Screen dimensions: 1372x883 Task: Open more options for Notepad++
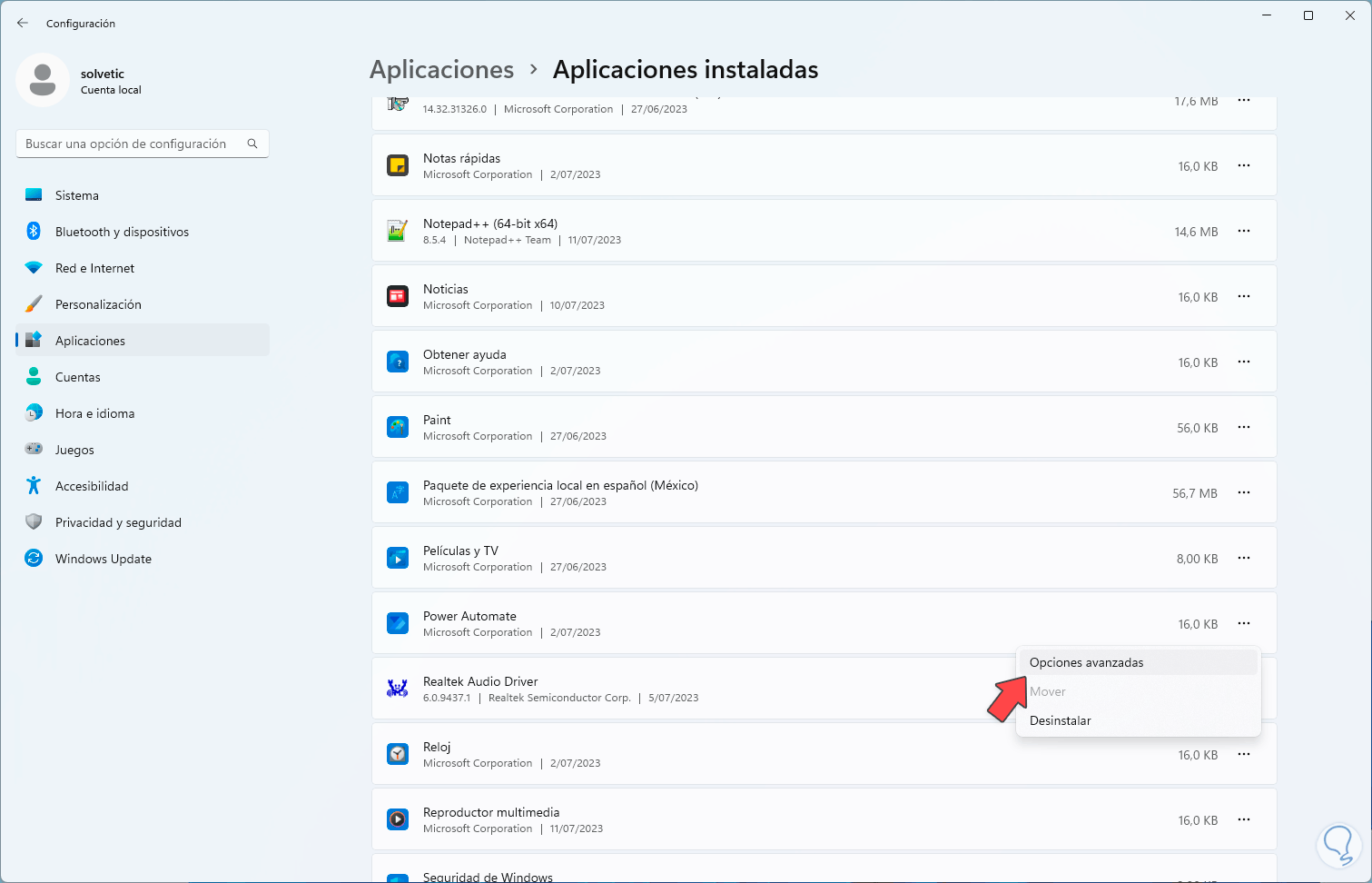1244,231
